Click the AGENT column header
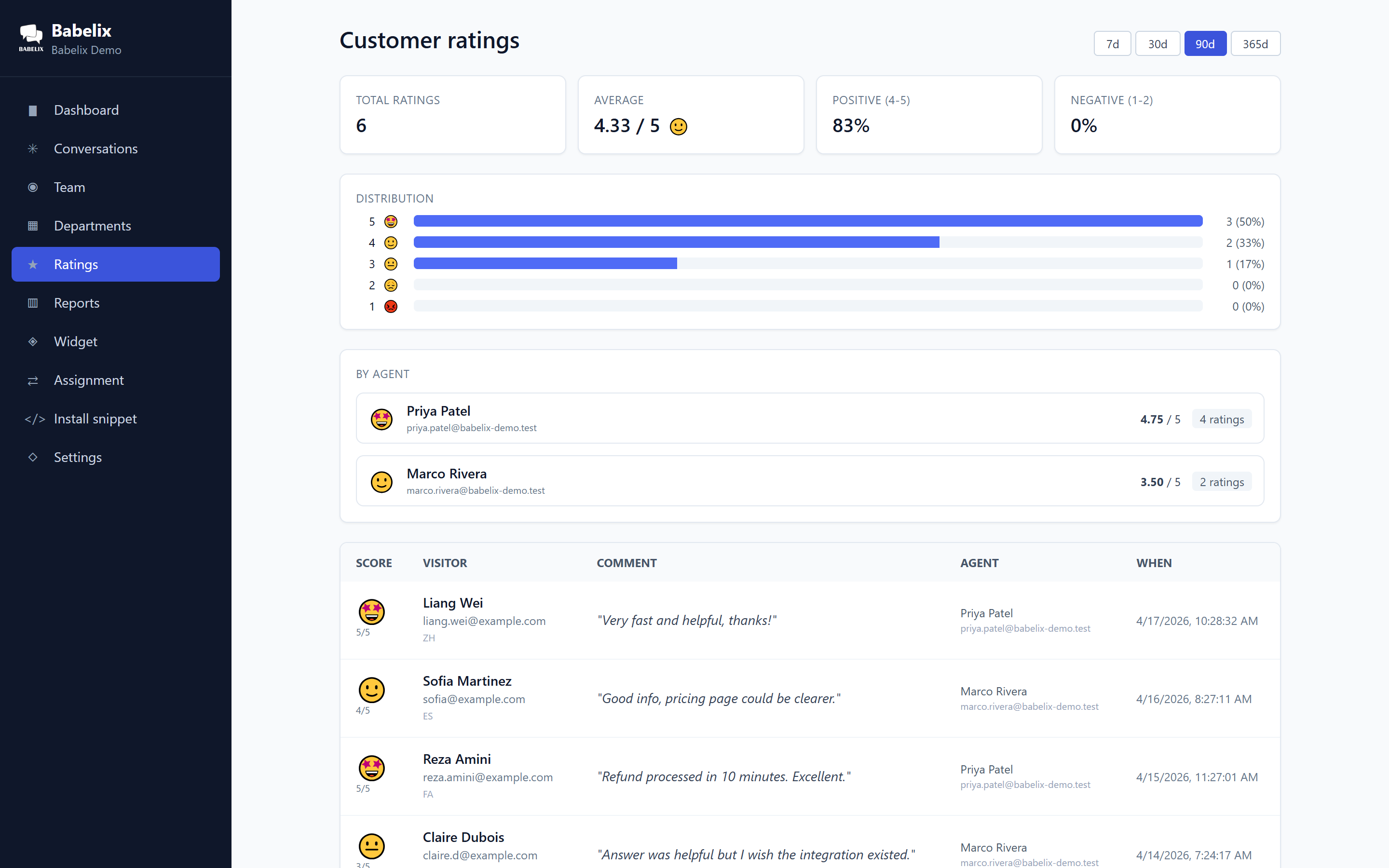This screenshot has width=1389, height=868. 979,563
